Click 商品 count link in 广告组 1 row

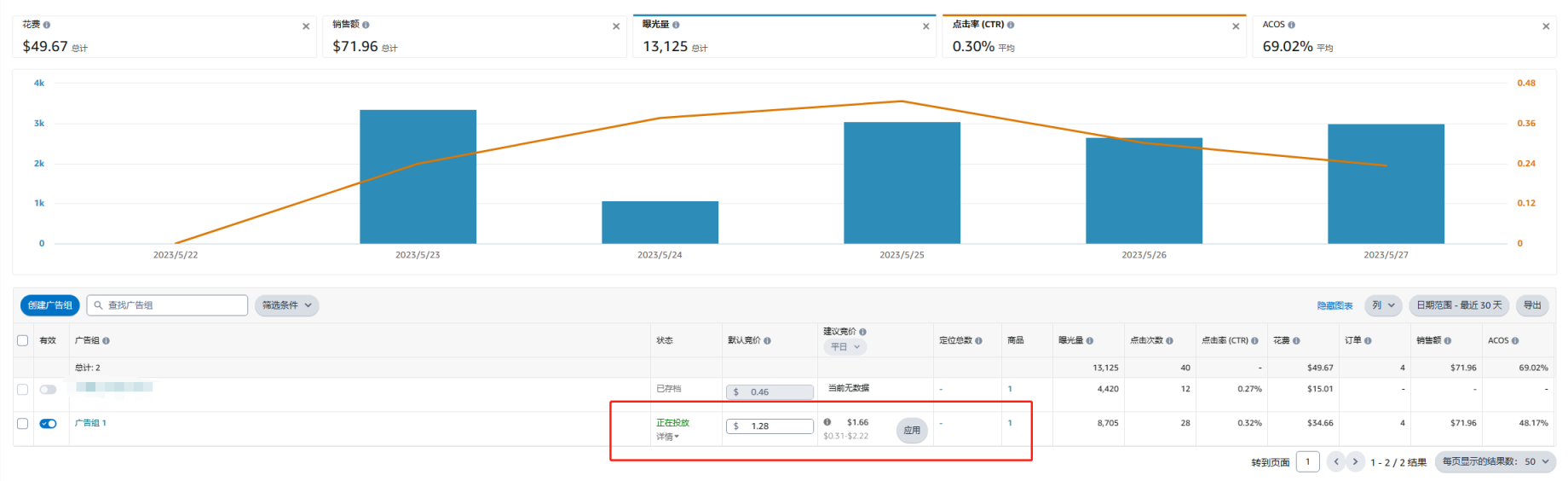(1010, 423)
